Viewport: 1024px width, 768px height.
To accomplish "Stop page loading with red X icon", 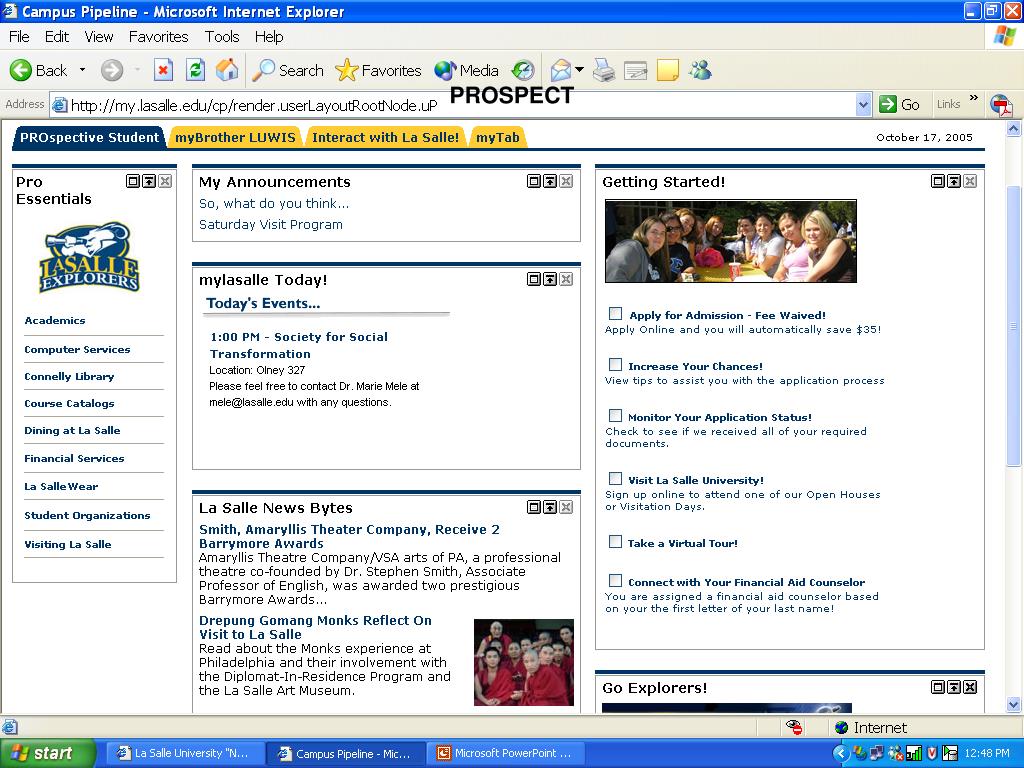I will (x=163, y=70).
